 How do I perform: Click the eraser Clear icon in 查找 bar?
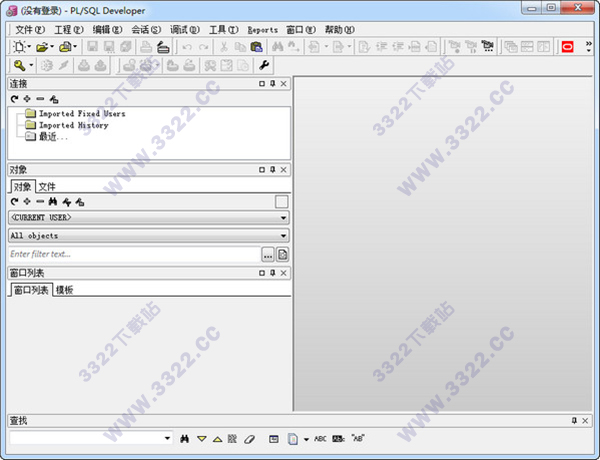pos(249,439)
